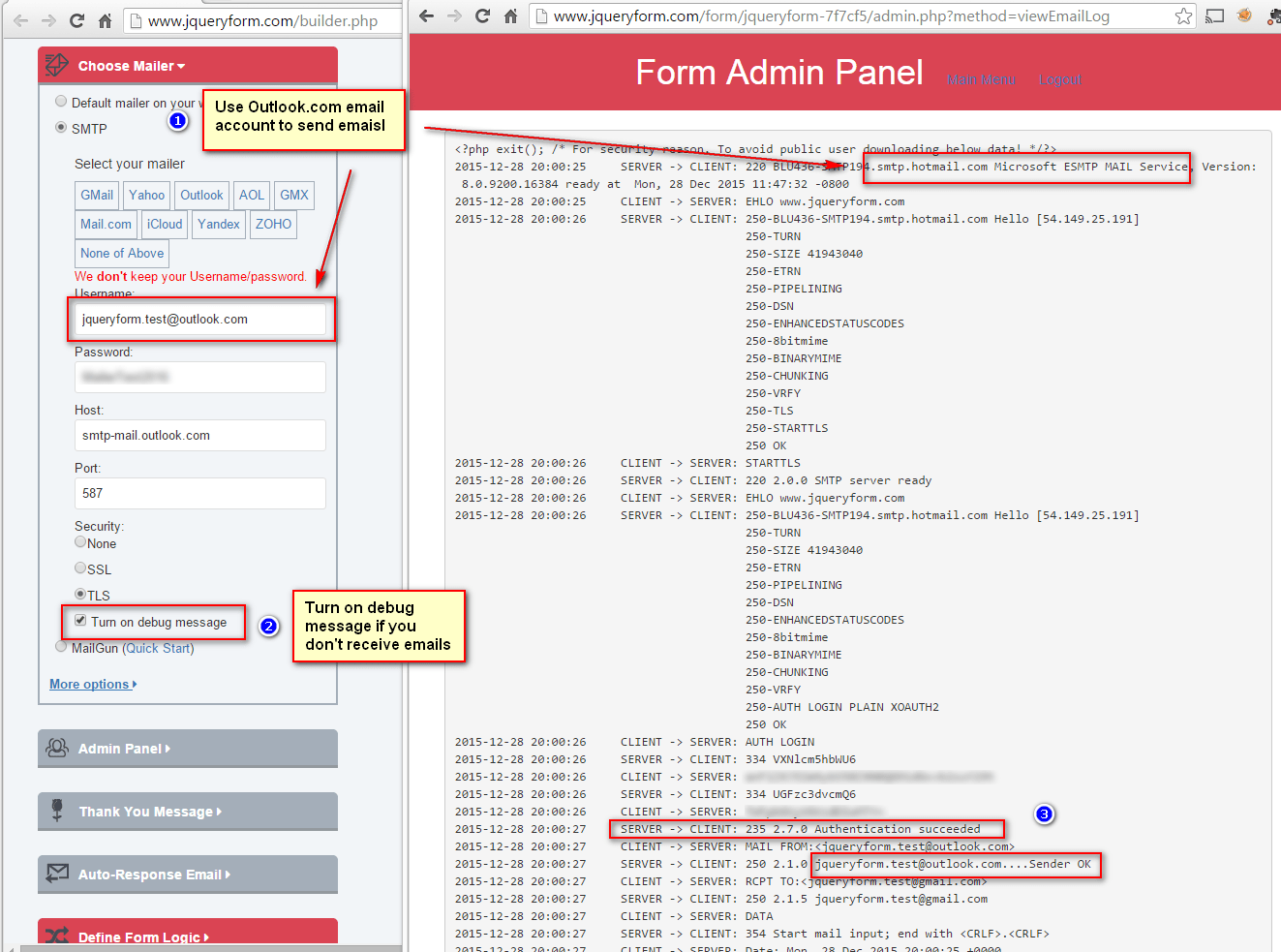Choose Outlook mailer preset

click(201, 195)
